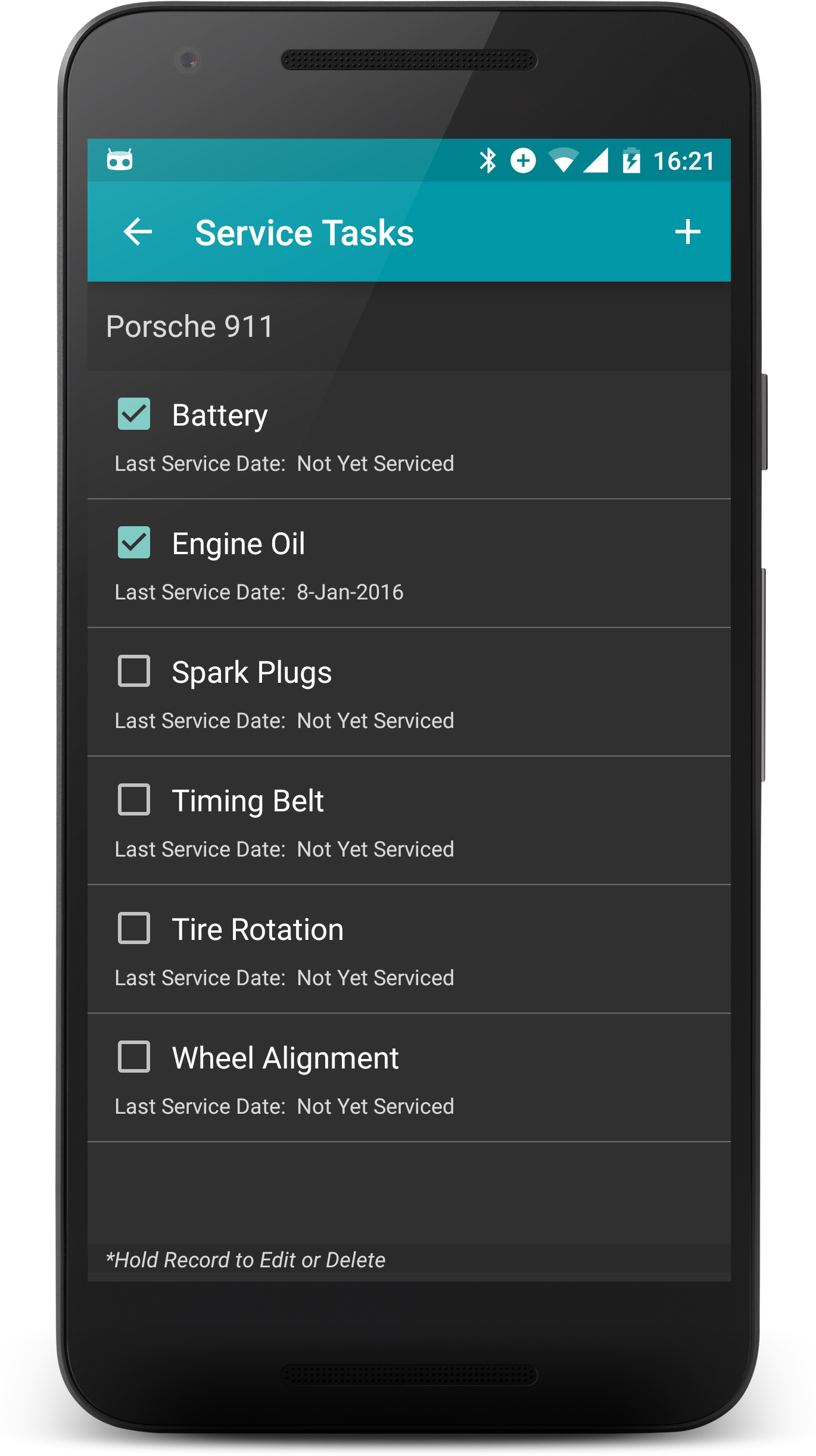Tap the Wi-Fi signal icon
The width and height of the screenshot is (816, 1456).
click(563, 161)
